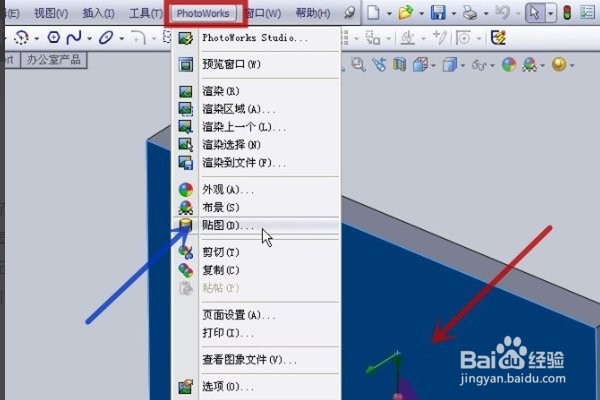Open the 窗口(W) menu
The image size is (600, 400).
tap(262, 14)
